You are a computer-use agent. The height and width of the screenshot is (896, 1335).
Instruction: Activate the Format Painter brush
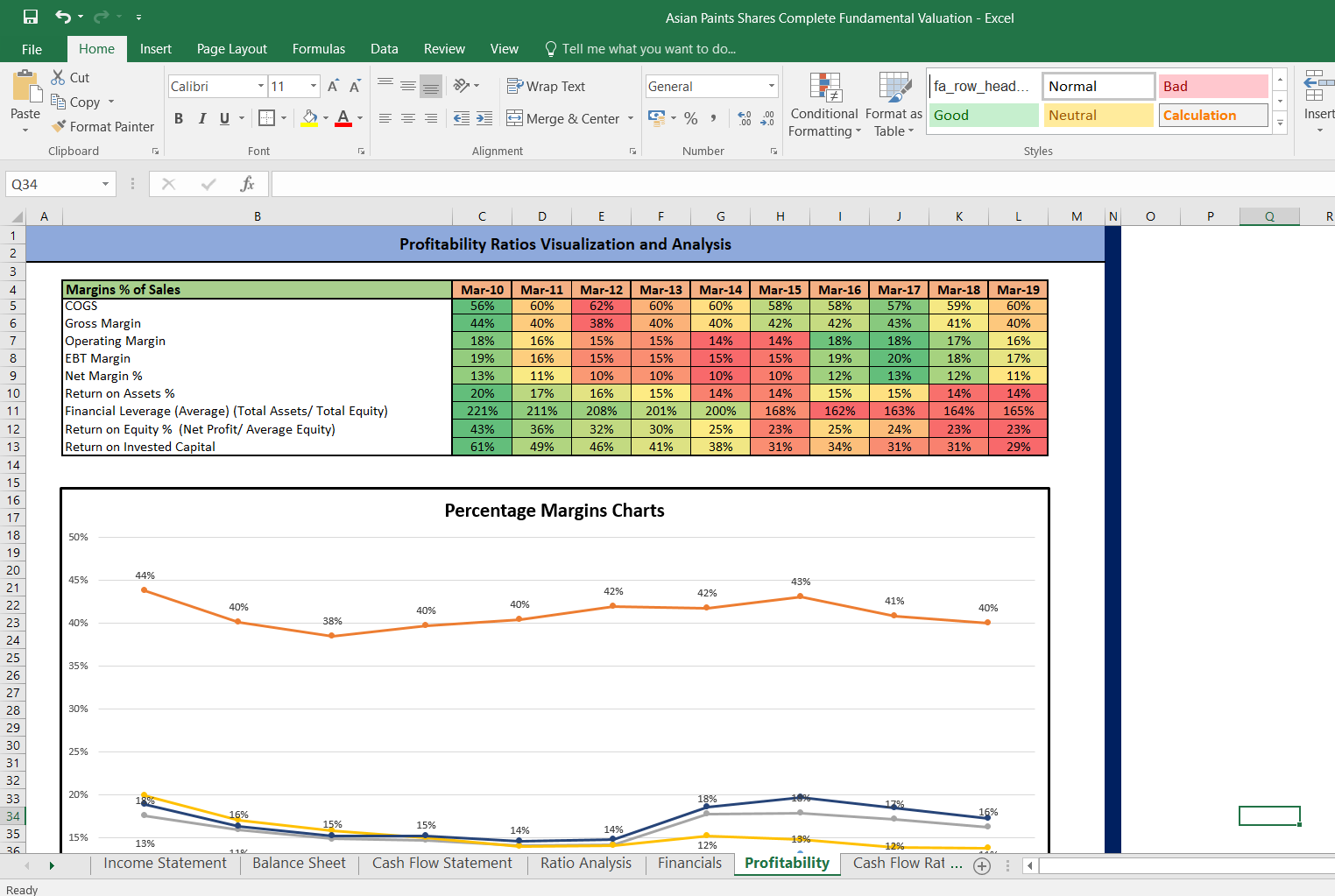(59, 126)
